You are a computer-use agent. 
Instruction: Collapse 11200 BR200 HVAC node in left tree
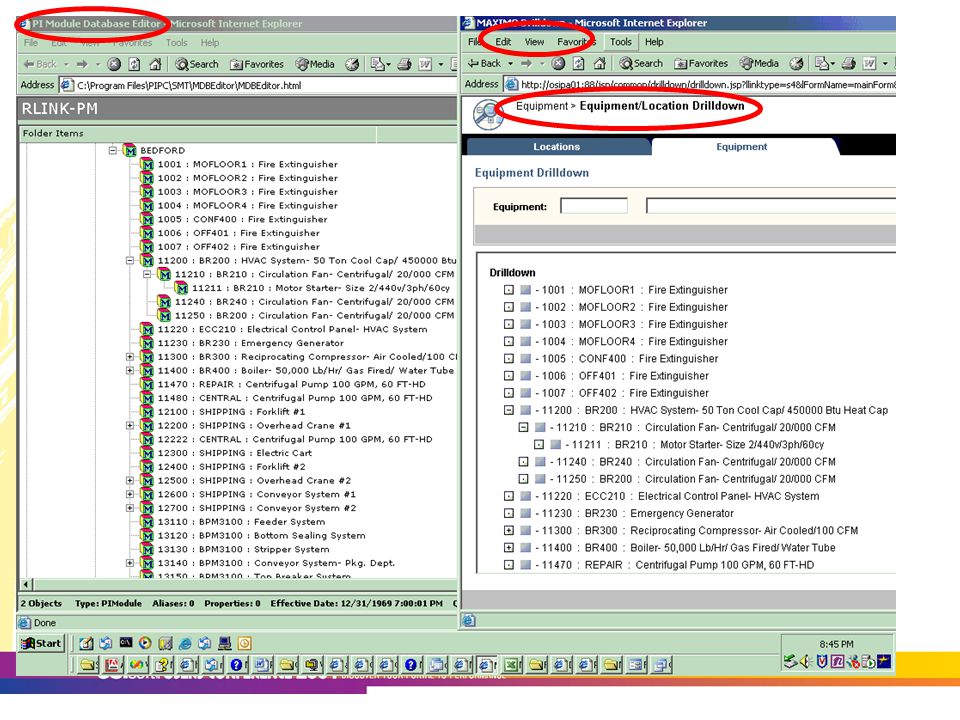pyautogui.click(x=130, y=260)
